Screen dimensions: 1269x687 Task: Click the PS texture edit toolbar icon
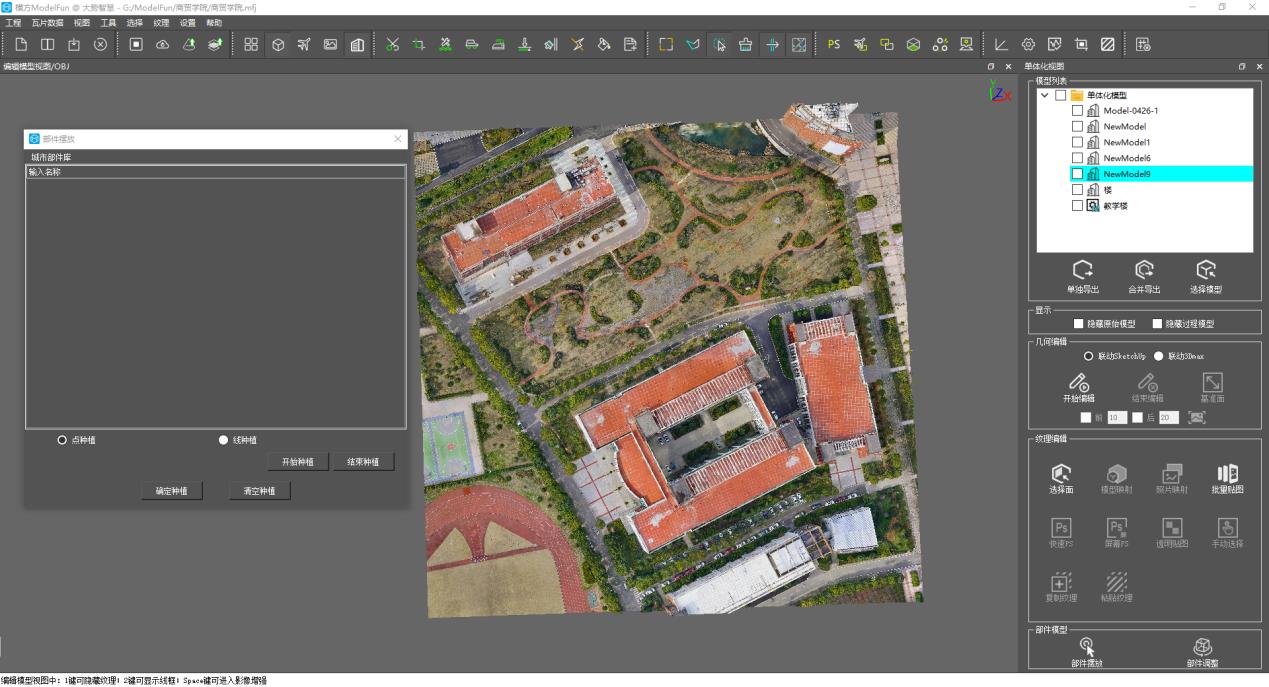click(x=834, y=44)
